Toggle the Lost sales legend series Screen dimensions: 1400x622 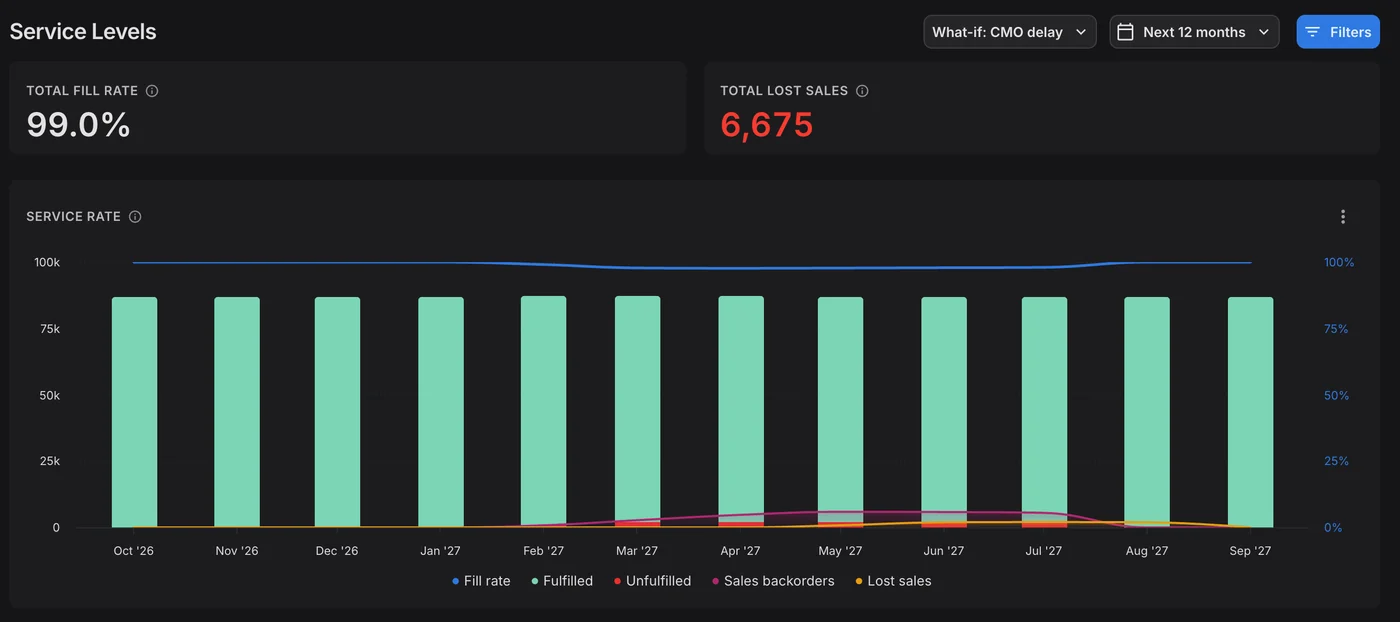[893, 581]
